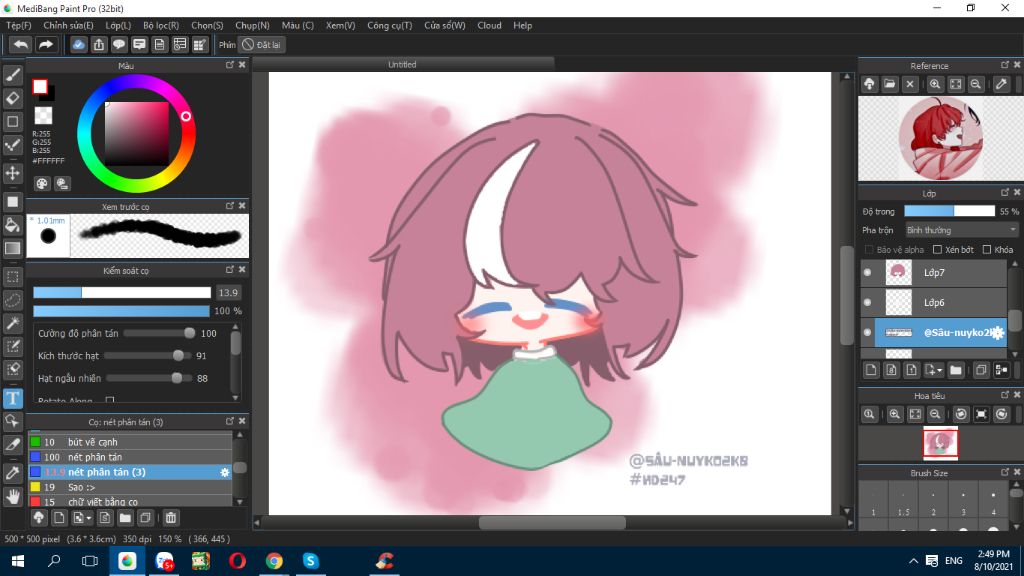The width and height of the screenshot is (1024, 576).
Task: Activate the Text tool
Action: tap(12, 398)
